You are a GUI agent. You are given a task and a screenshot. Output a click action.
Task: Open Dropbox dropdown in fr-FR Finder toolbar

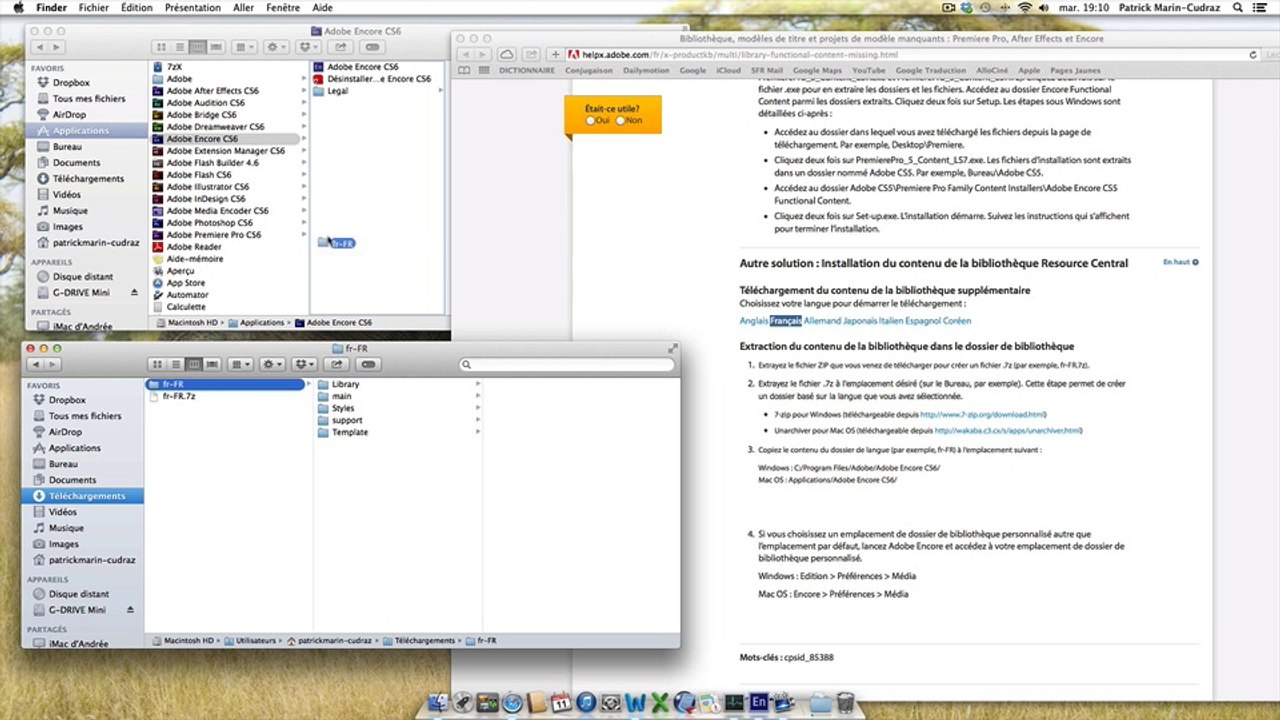[x=304, y=364]
